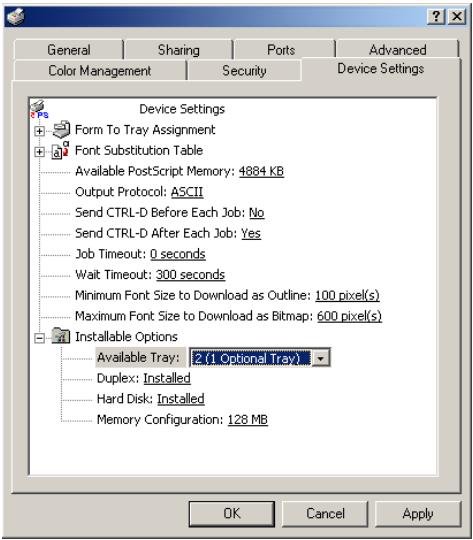Screen dimensions: 473x540
Task: Click the Duplex 'Installed' value
Action: pos(167,378)
